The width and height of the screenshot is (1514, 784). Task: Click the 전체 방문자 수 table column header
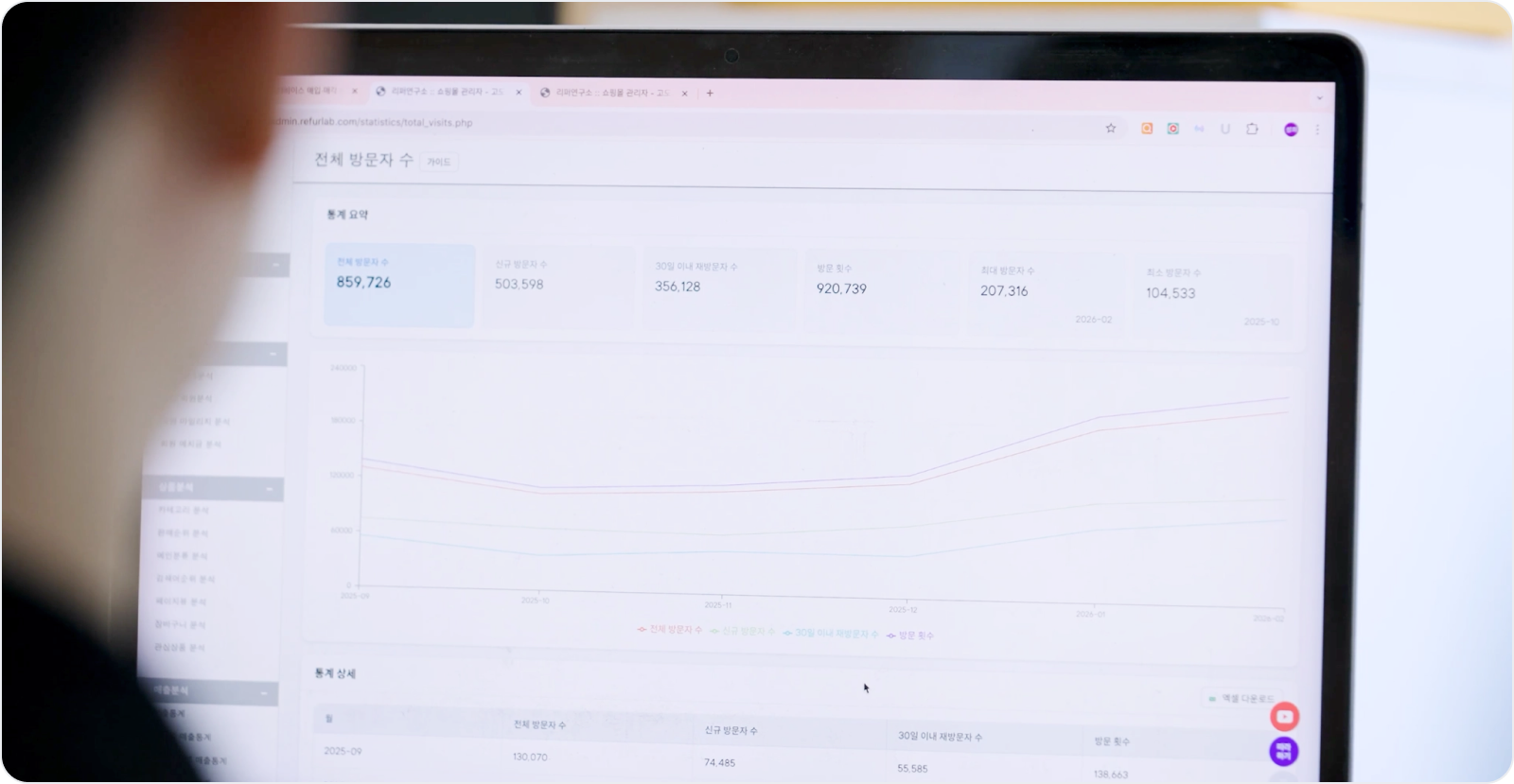[539, 724]
